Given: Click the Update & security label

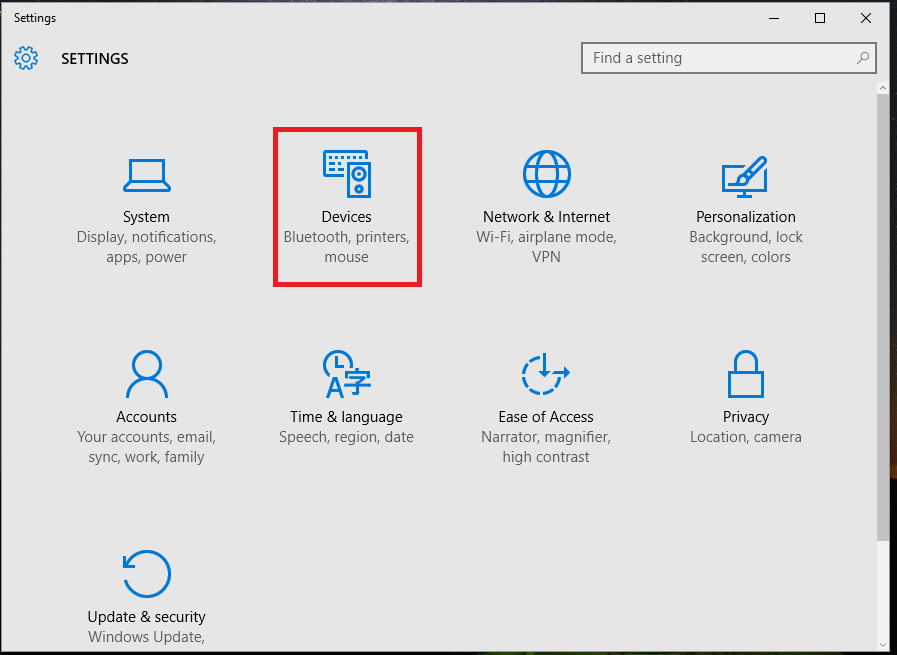Looking at the screenshot, I should 146,617.
